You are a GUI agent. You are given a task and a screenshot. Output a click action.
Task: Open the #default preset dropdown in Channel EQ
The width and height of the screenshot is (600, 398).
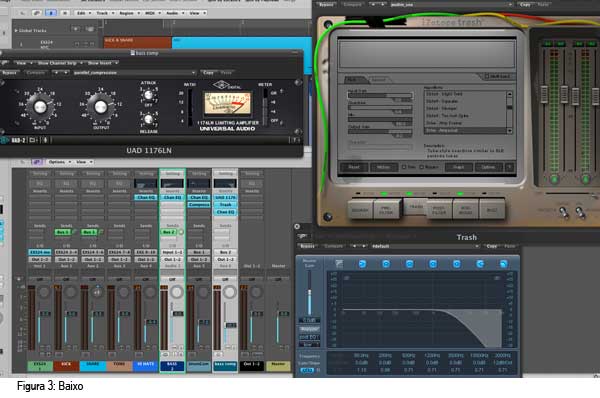click(x=425, y=246)
